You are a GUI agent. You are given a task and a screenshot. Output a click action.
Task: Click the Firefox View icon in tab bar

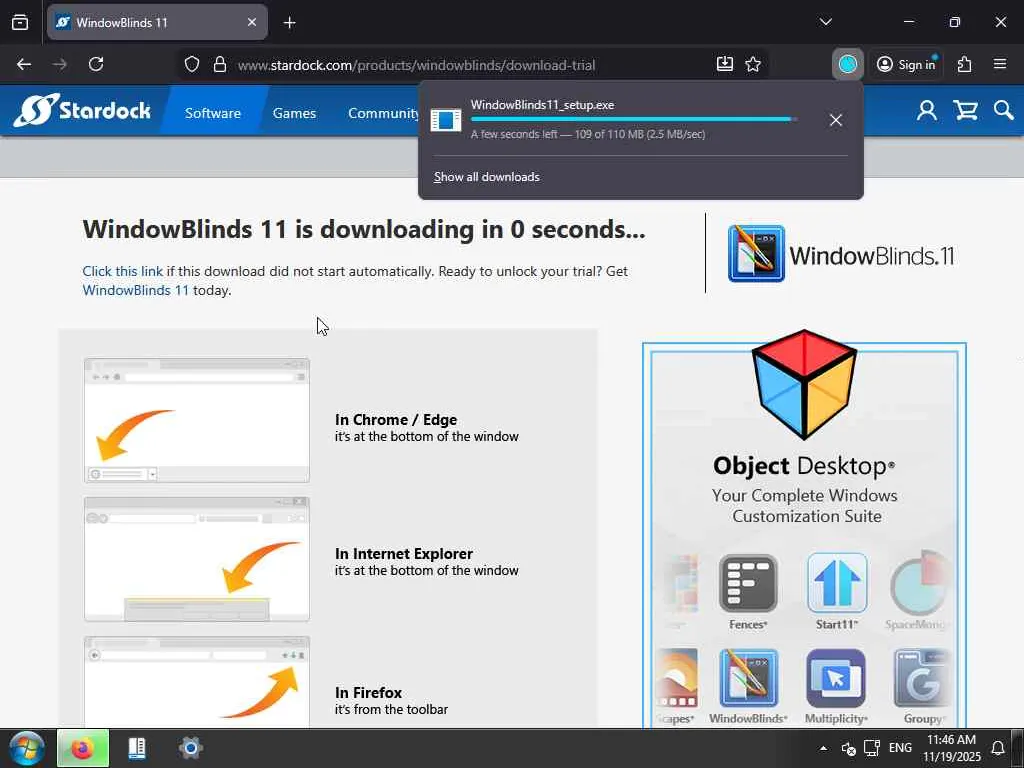[x=20, y=22]
